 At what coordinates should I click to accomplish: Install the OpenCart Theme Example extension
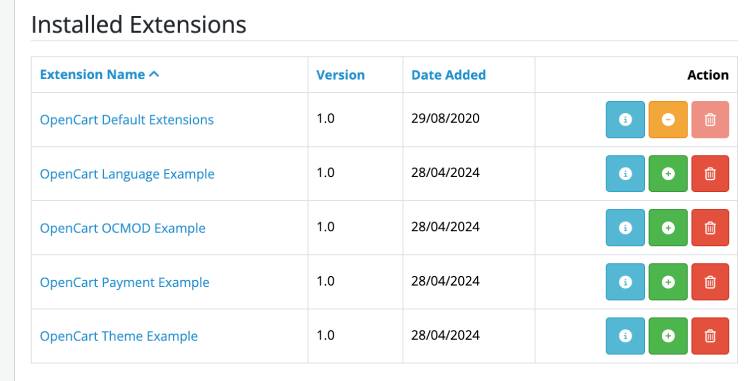click(668, 336)
